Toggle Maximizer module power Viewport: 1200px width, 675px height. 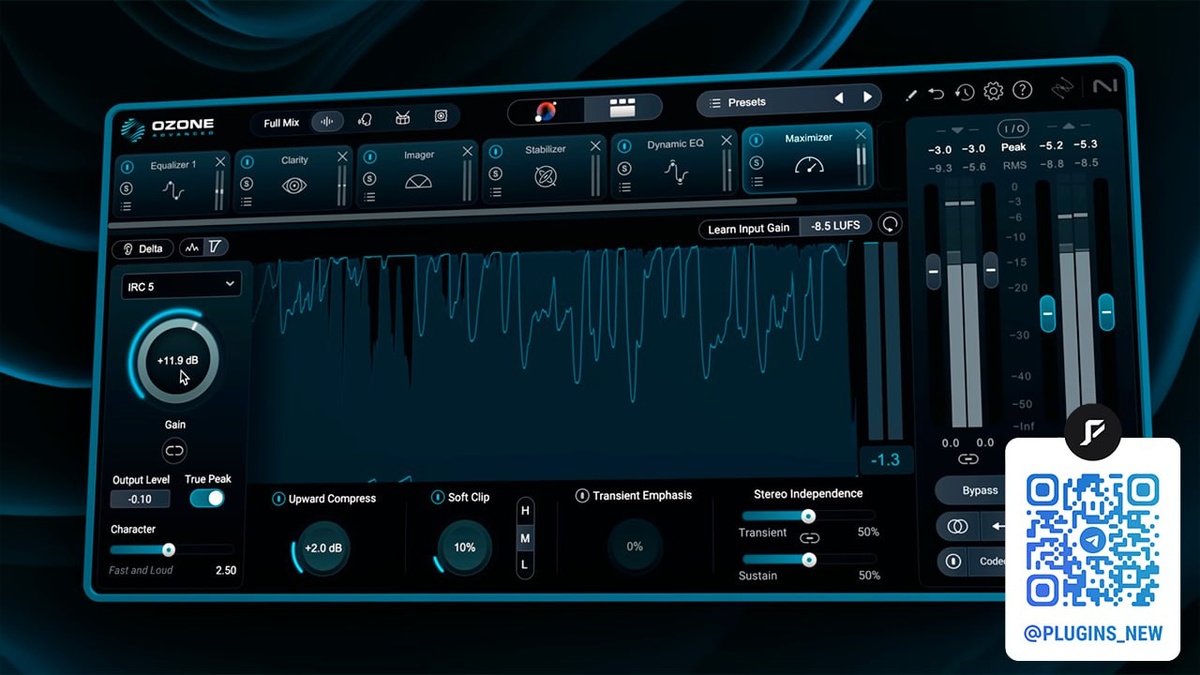click(x=756, y=141)
